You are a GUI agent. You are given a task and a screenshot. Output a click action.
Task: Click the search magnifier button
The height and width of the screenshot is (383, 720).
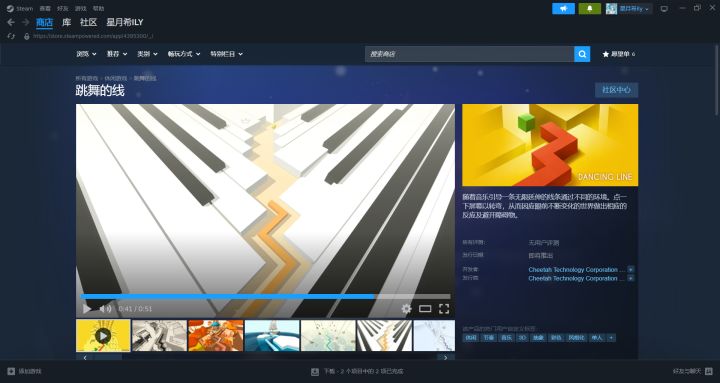(582, 54)
